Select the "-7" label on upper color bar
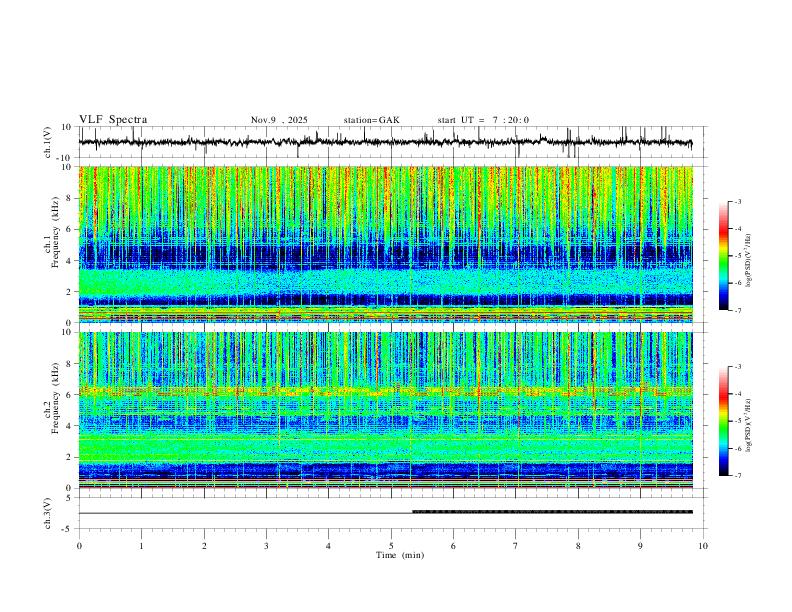792x612 pixels. click(737, 310)
